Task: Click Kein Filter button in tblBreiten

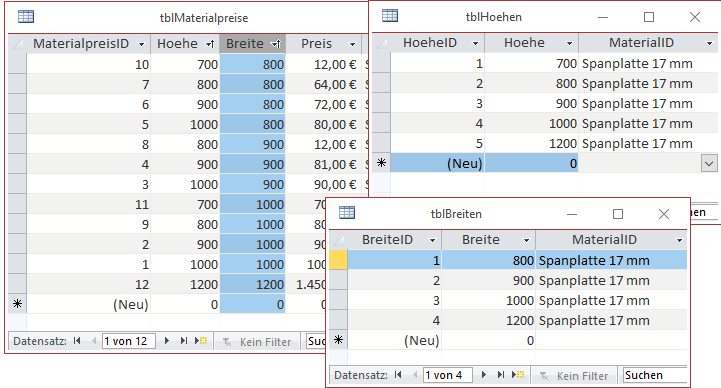Action: click(575, 376)
